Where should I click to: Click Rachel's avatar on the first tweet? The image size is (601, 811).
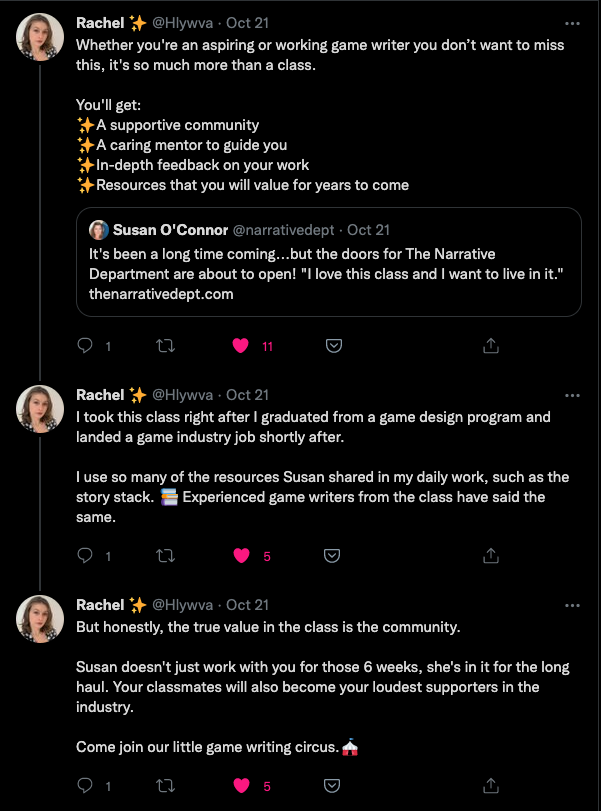(40, 38)
